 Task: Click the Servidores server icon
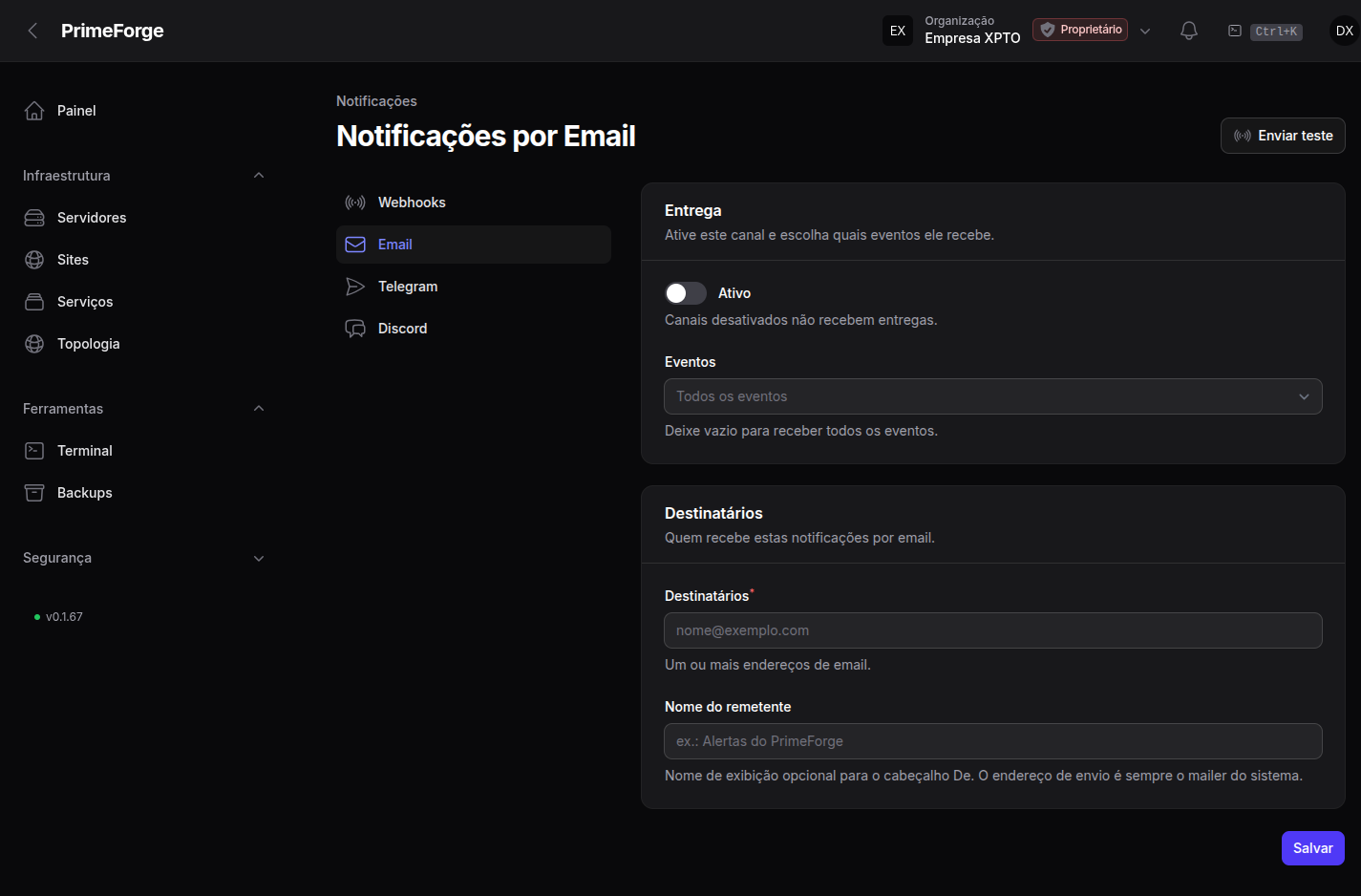34,218
